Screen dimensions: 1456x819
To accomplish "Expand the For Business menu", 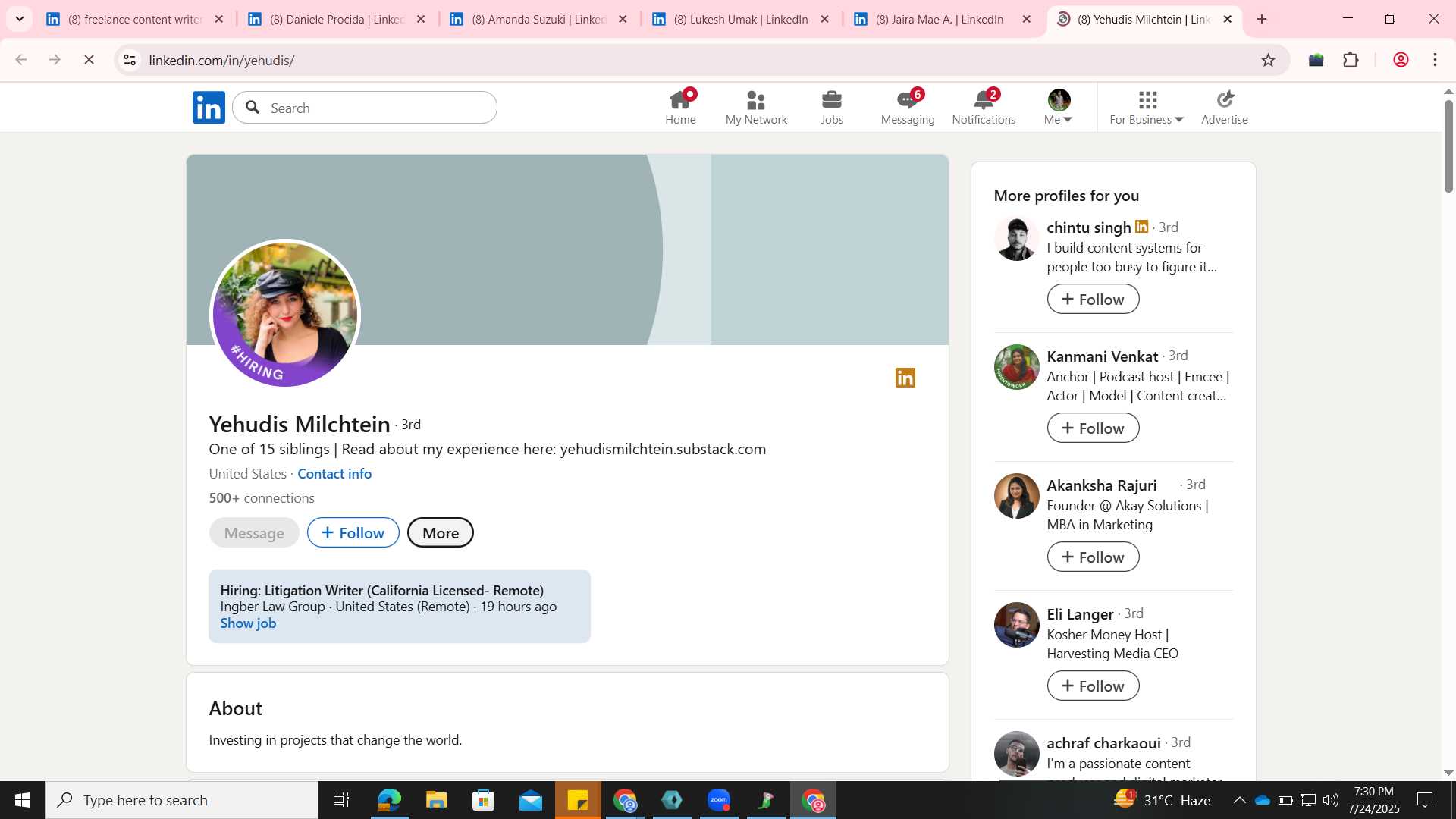I will coord(1146,108).
